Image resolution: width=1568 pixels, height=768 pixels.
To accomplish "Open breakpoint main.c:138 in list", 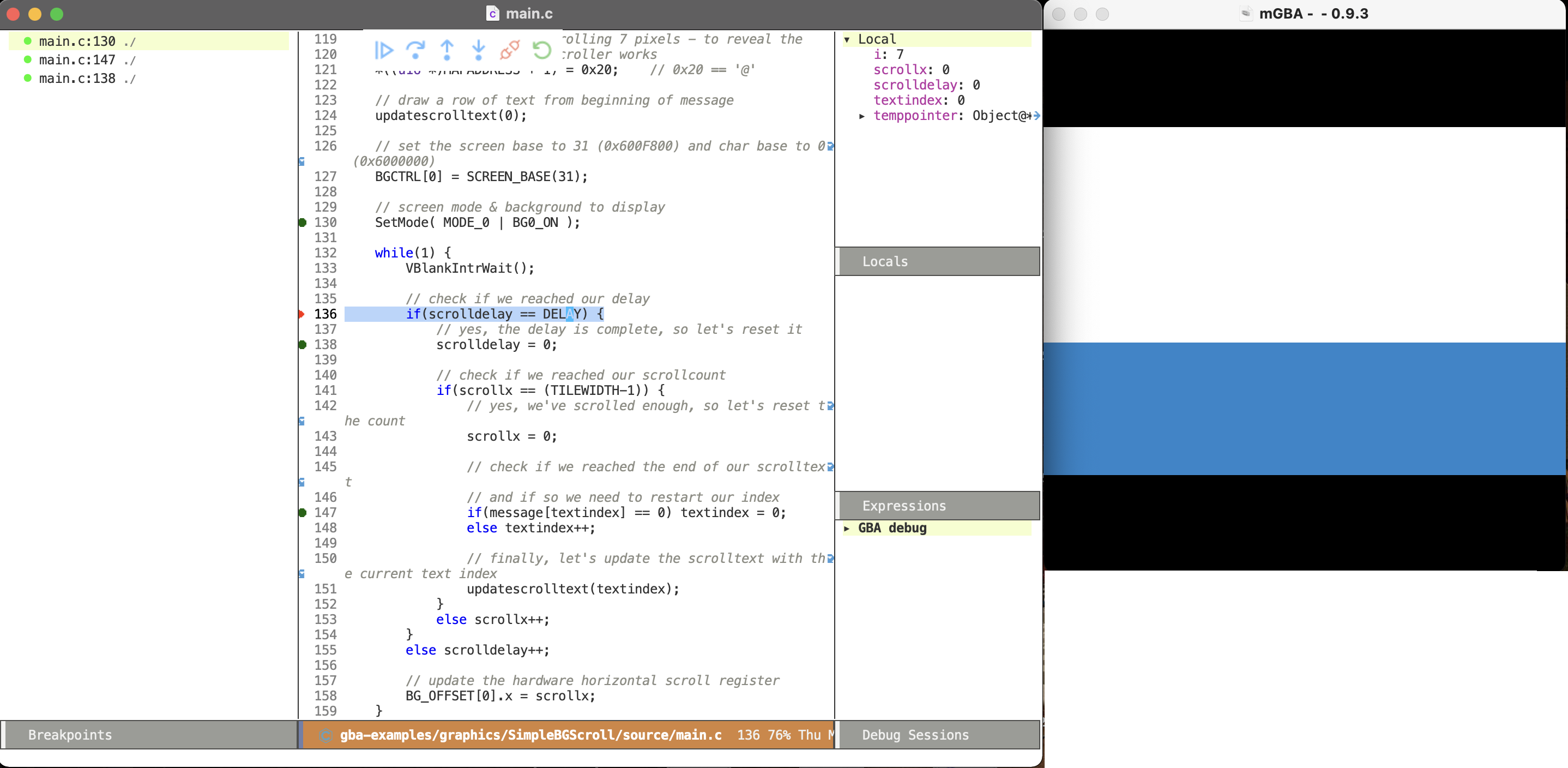I will click(x=77, y=79).
